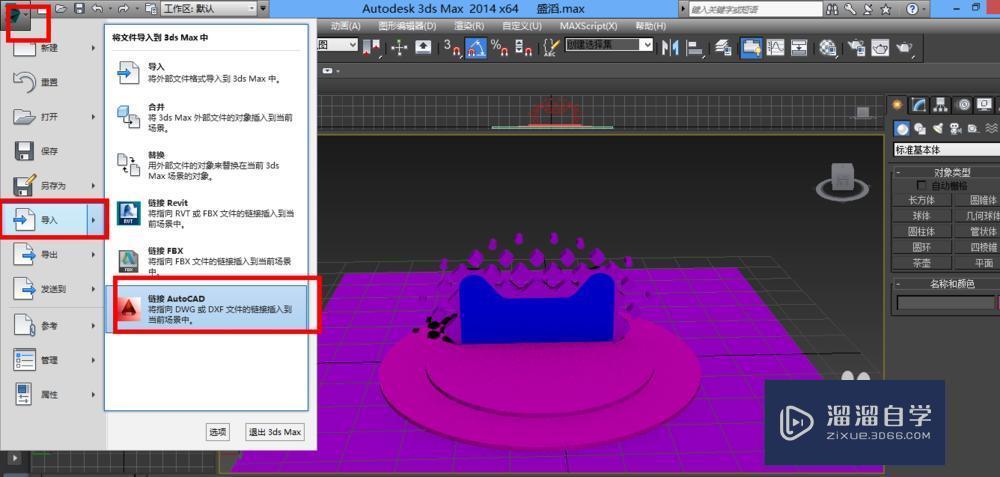The height and width of the screenshot is (477, 1000).
Task: Click Edit Named Selection Sets icon
Action: tap(551, 47)
